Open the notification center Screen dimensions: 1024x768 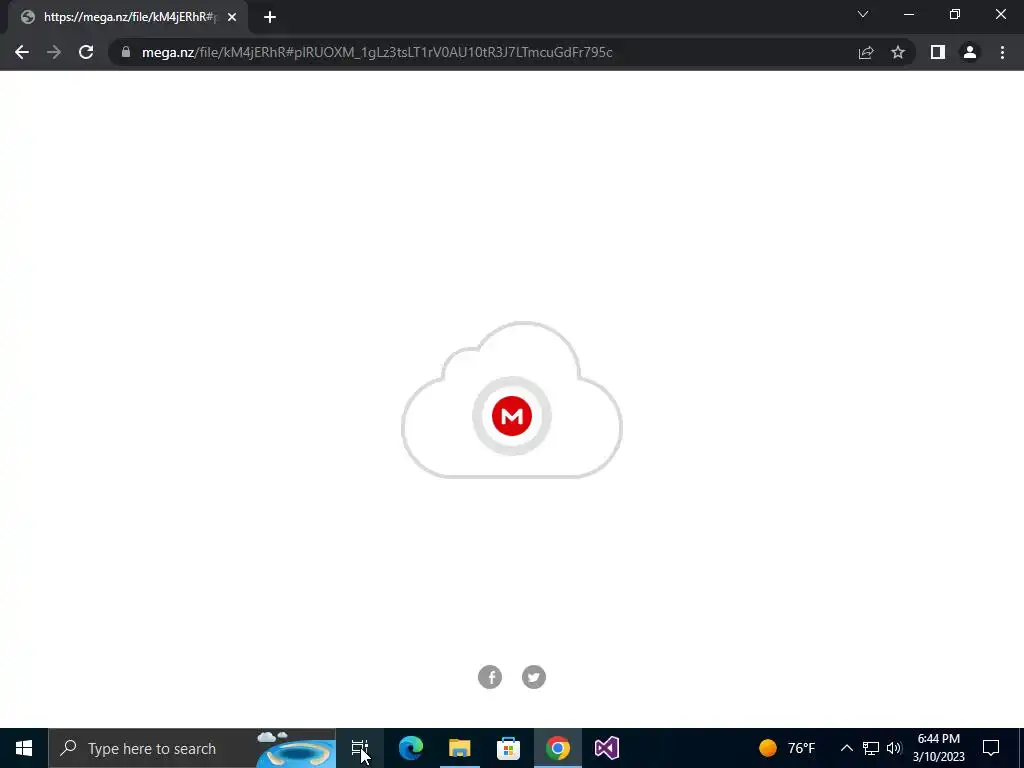point(991,748)
